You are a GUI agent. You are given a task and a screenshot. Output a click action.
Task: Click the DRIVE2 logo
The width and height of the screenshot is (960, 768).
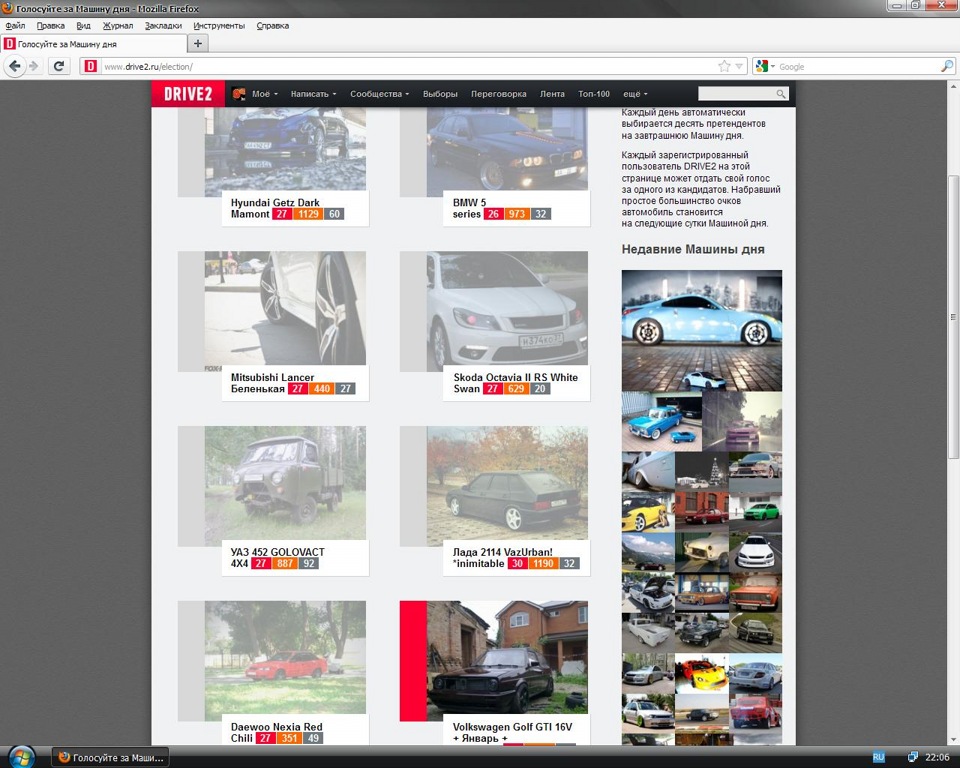click(x=188, y=94)
